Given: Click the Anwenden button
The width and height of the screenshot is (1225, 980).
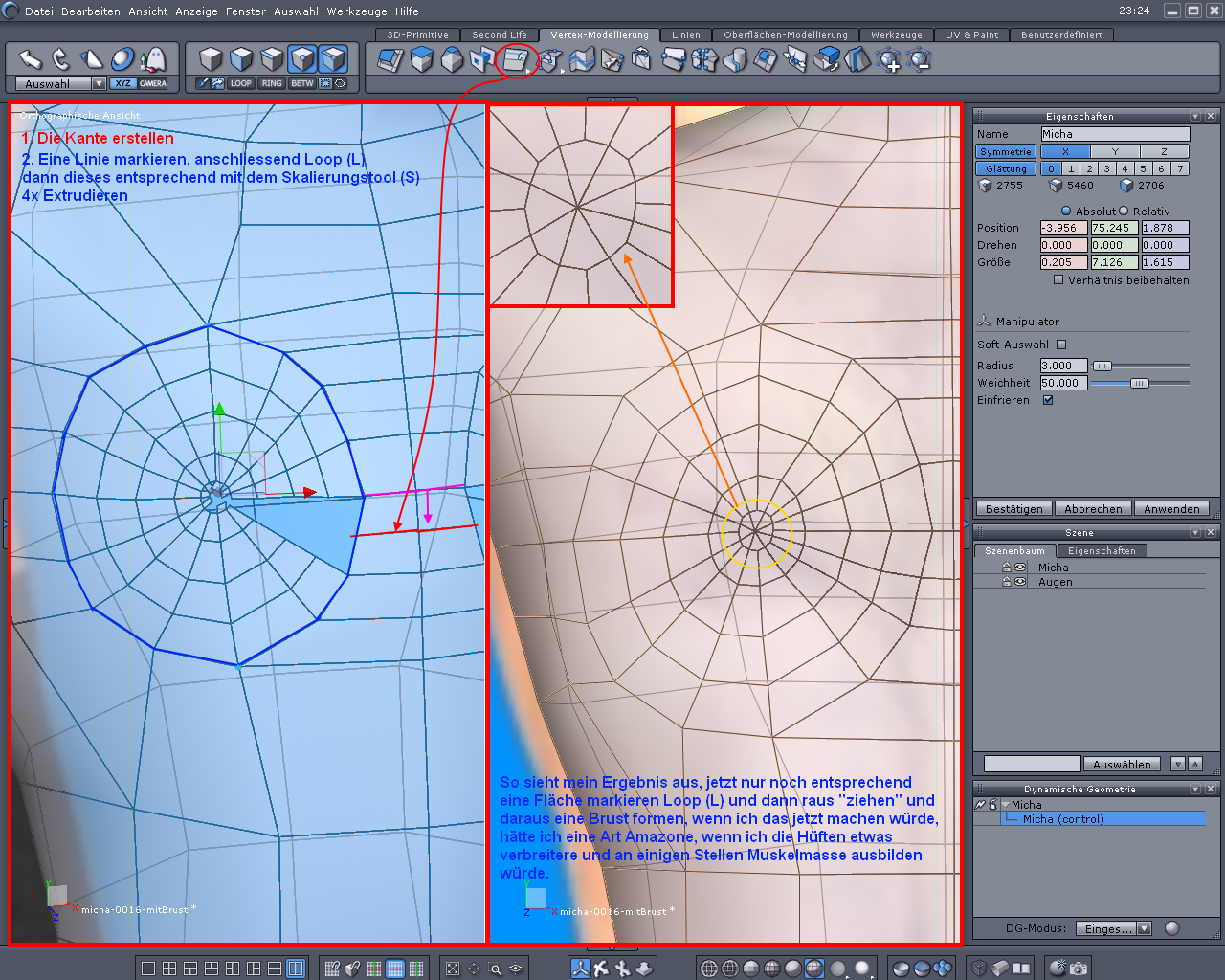Looking at the screenshot, I should [1170, 509].
